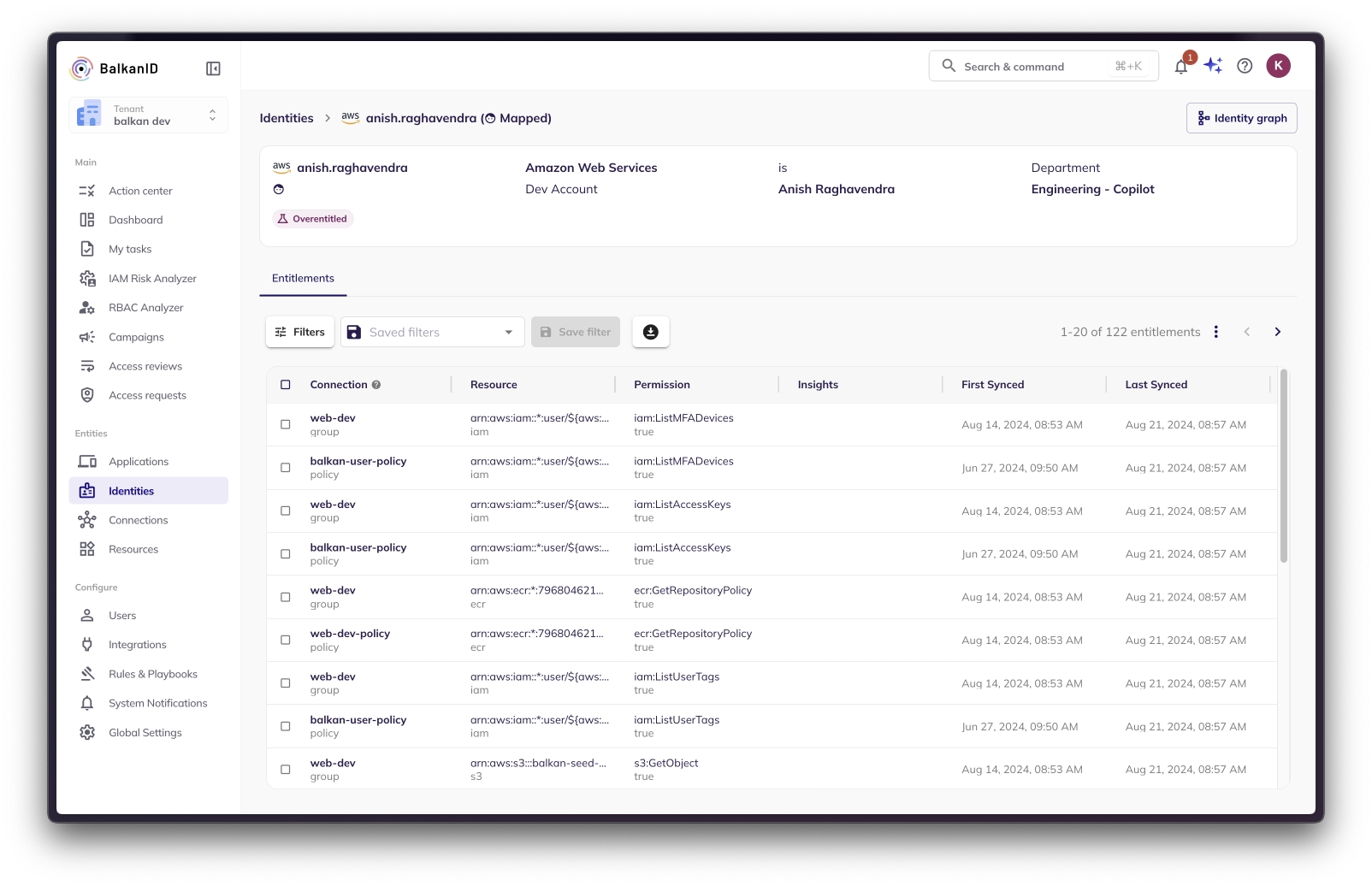Open user avatar K profile
1372x886 pixels.
(1278, 66)
